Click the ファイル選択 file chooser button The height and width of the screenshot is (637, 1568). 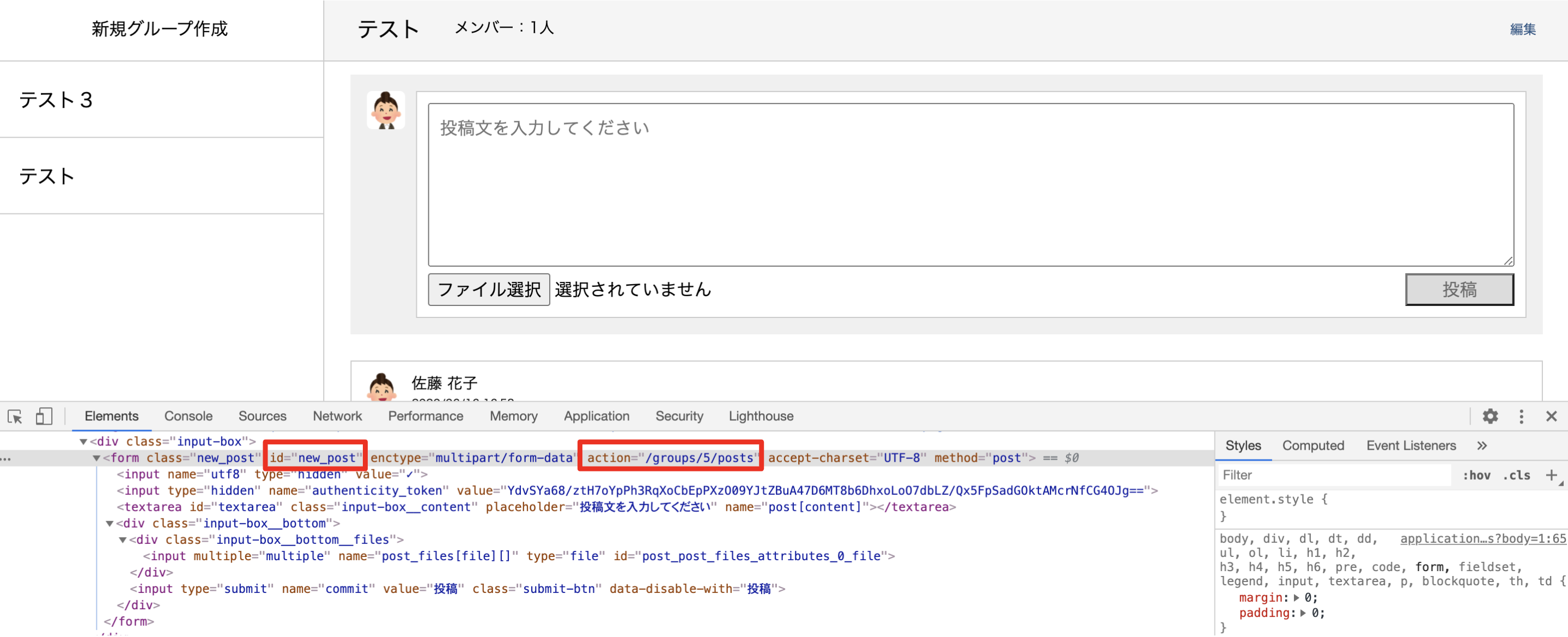pos(488,290)
